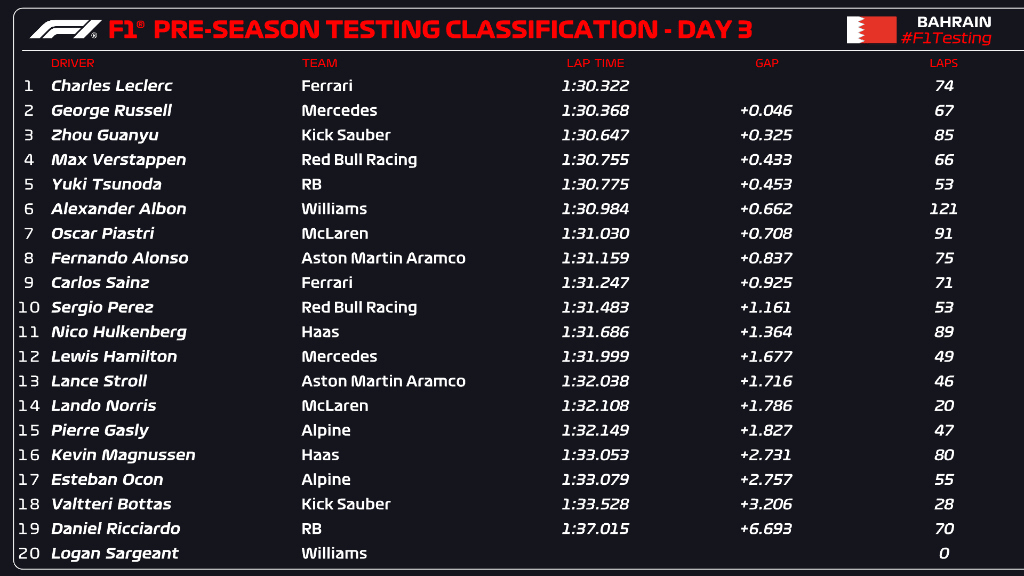Image resolution: width=1024 pixels, height=576 pixels.
Task: Select driver Charles Leclerc
Action: point(111,86)
